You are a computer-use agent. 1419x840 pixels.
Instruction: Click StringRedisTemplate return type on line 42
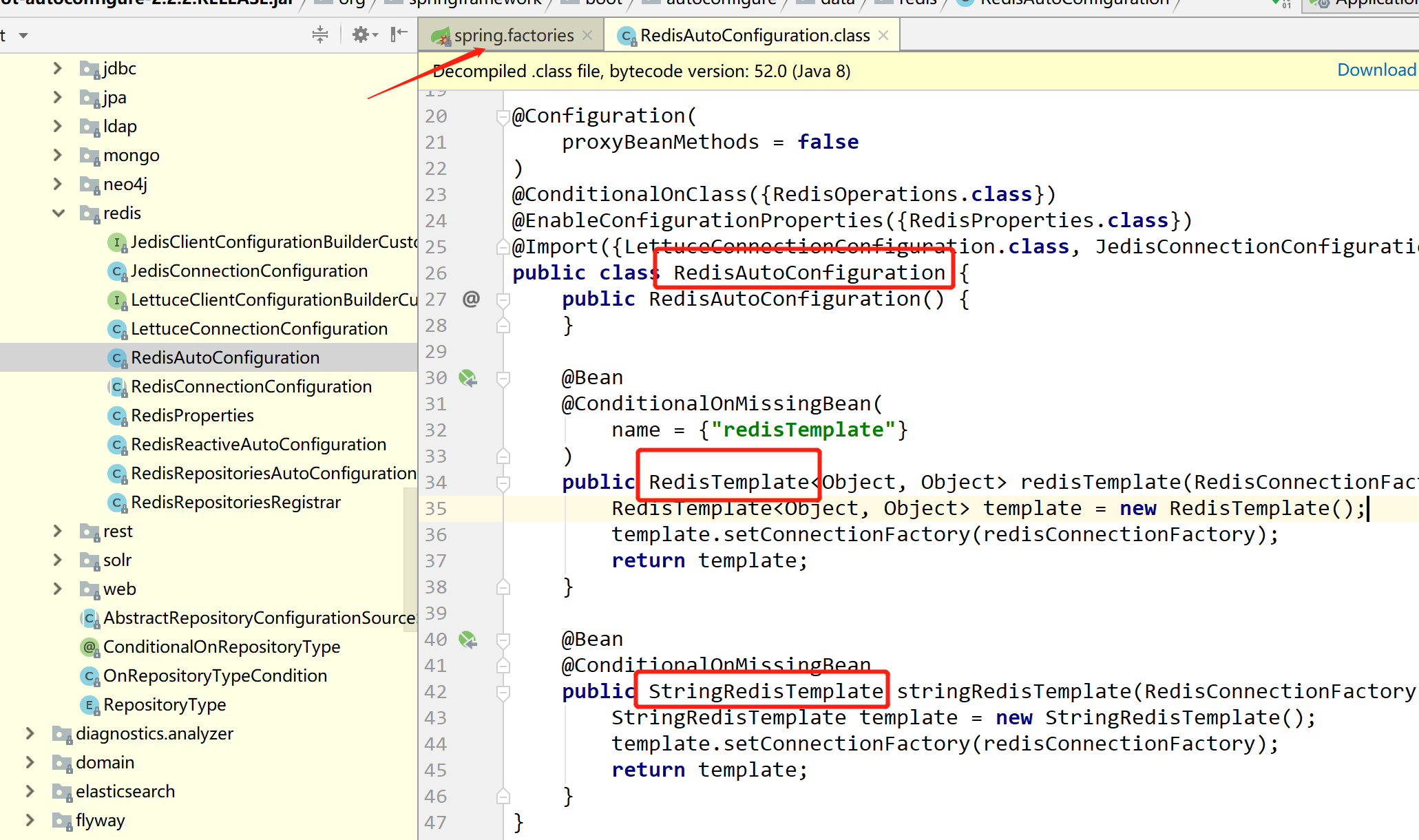click(766, 691)
